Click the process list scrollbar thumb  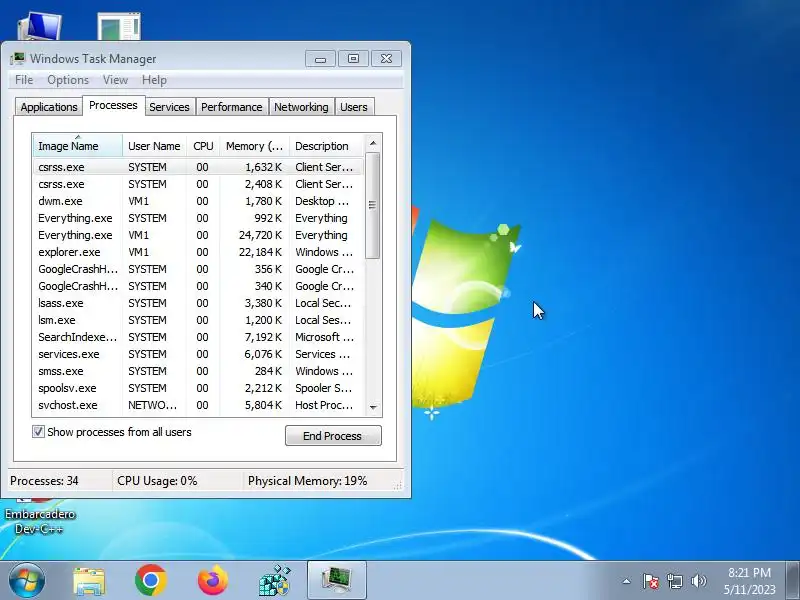(x=373, y=206)
